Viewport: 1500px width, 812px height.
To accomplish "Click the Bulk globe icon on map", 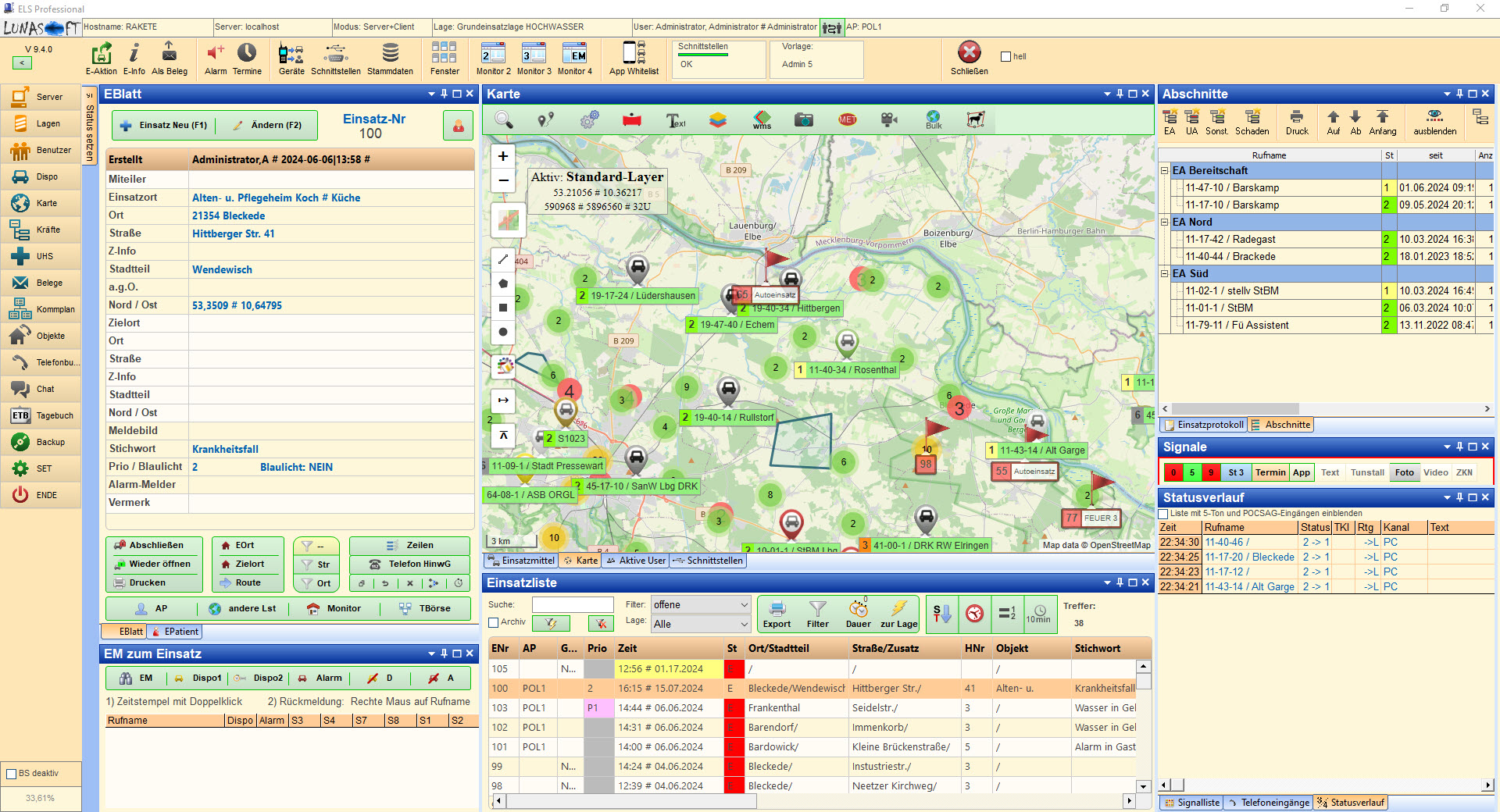I will (x=934, y=119).
